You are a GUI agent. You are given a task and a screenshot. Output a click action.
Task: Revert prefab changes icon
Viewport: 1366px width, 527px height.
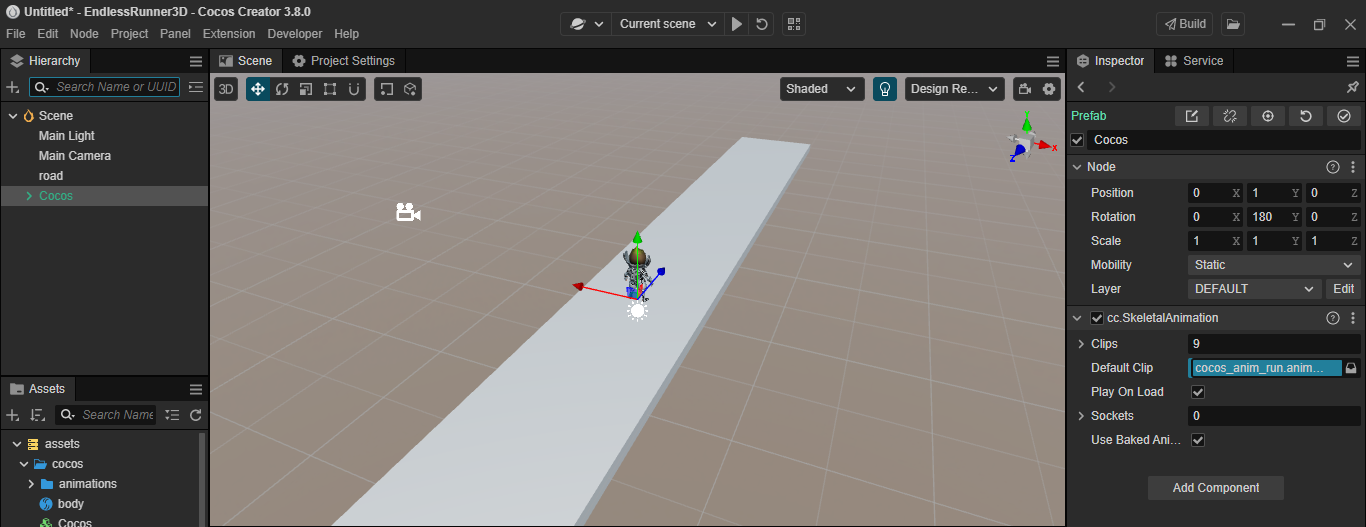[1306, 116]
